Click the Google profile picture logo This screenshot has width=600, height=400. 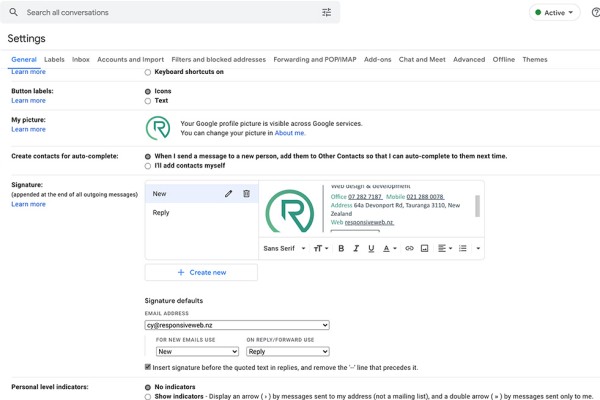pyautogui.click(x=158, y=128)
